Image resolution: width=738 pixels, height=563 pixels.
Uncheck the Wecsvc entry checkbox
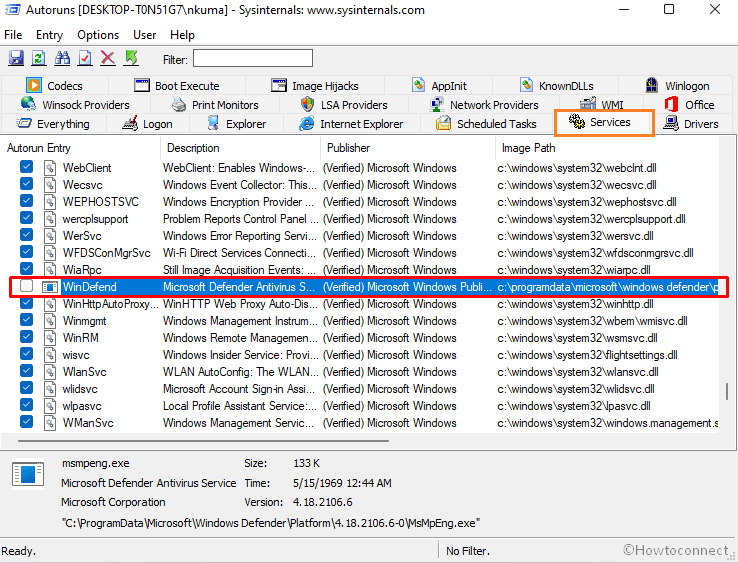(x=27, y=184)
